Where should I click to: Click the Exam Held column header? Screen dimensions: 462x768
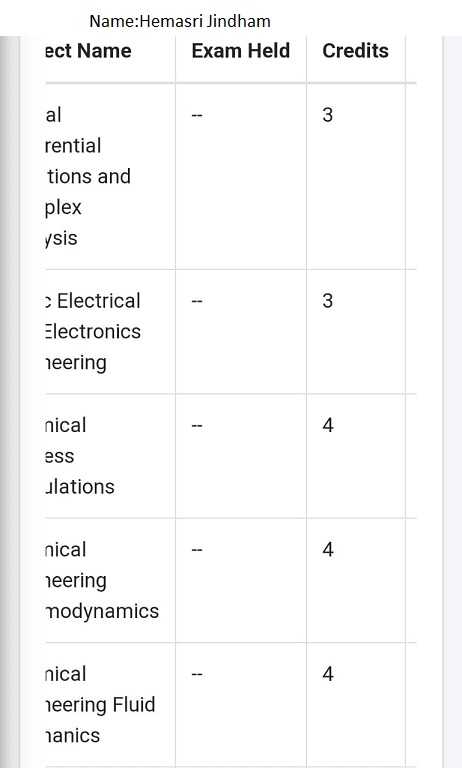241,51
